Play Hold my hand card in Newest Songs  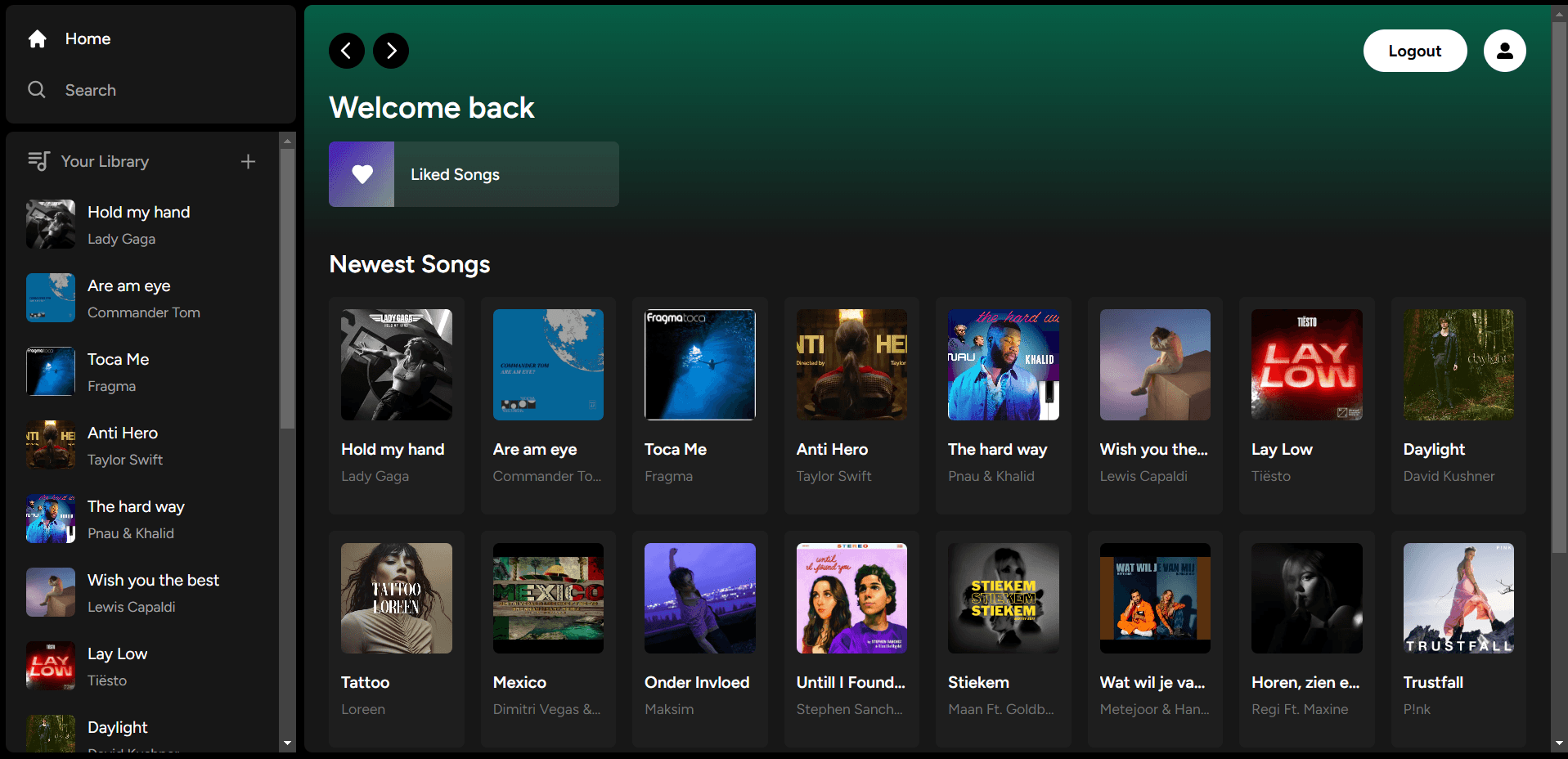[x=396, y=405]
